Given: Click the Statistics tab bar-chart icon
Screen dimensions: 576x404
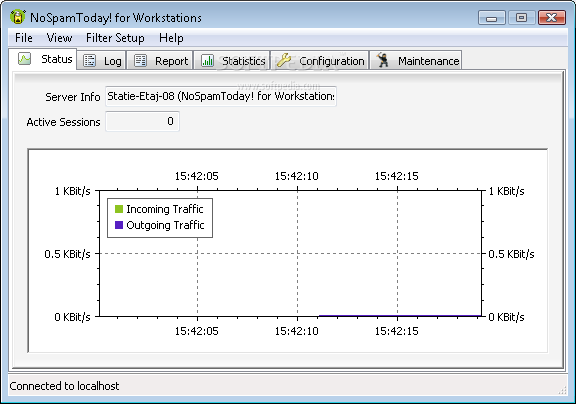Looking at the screenshot, I should pyautogui.click(x=208, y=61).
